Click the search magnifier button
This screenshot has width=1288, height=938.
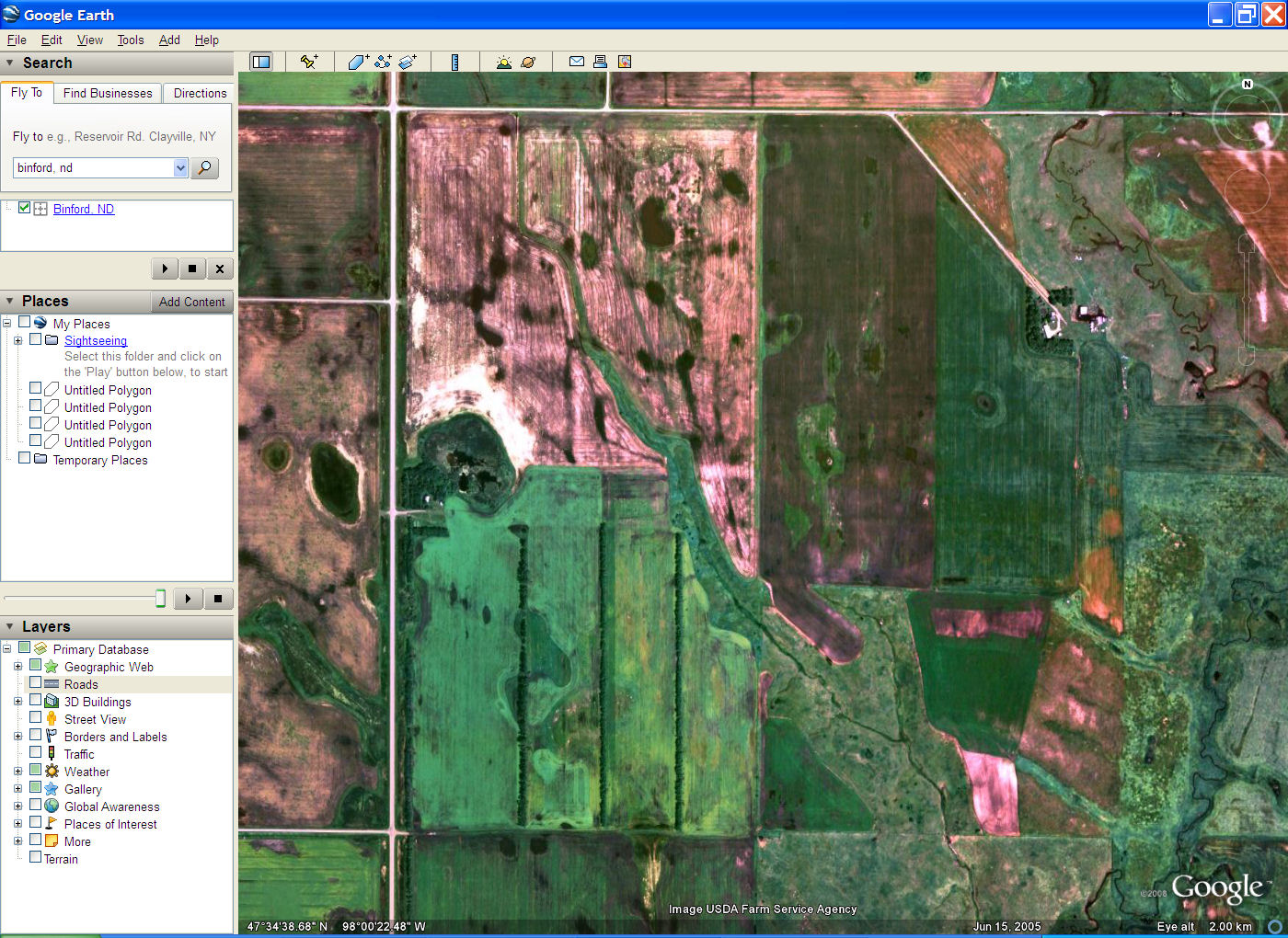[x=205, y=167]
